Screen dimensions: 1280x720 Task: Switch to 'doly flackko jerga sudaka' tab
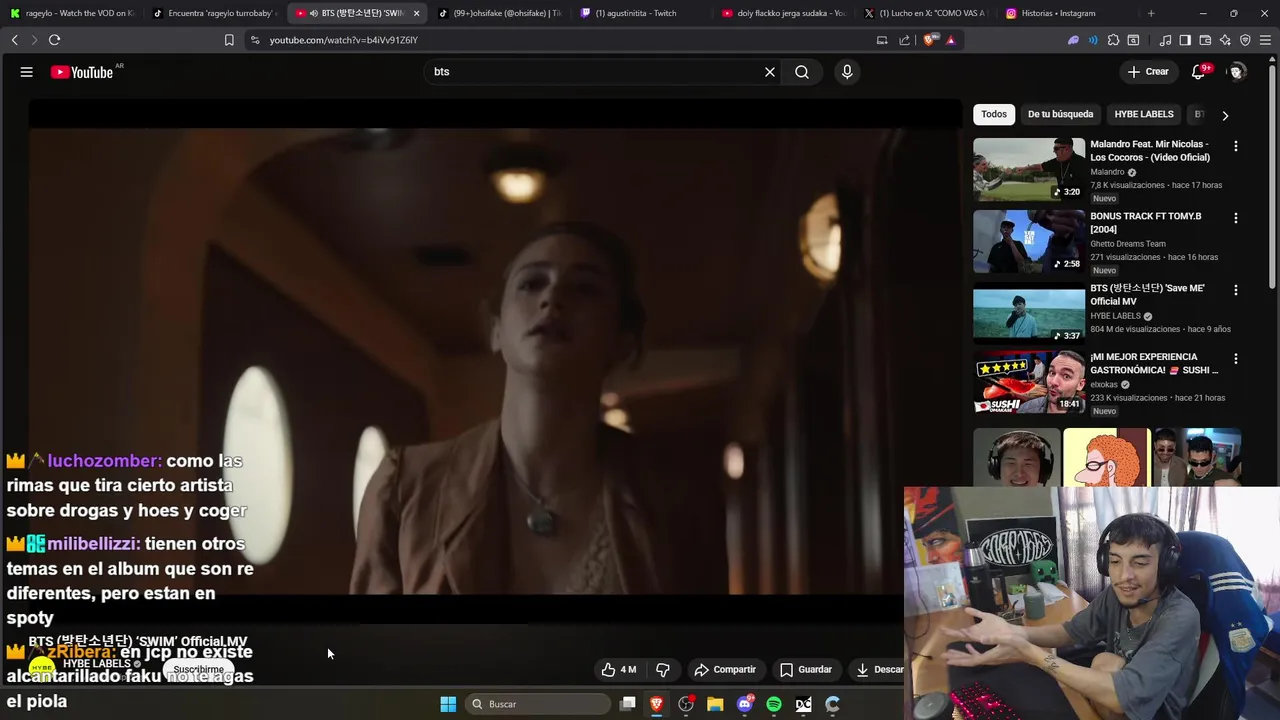click(784, 13)
